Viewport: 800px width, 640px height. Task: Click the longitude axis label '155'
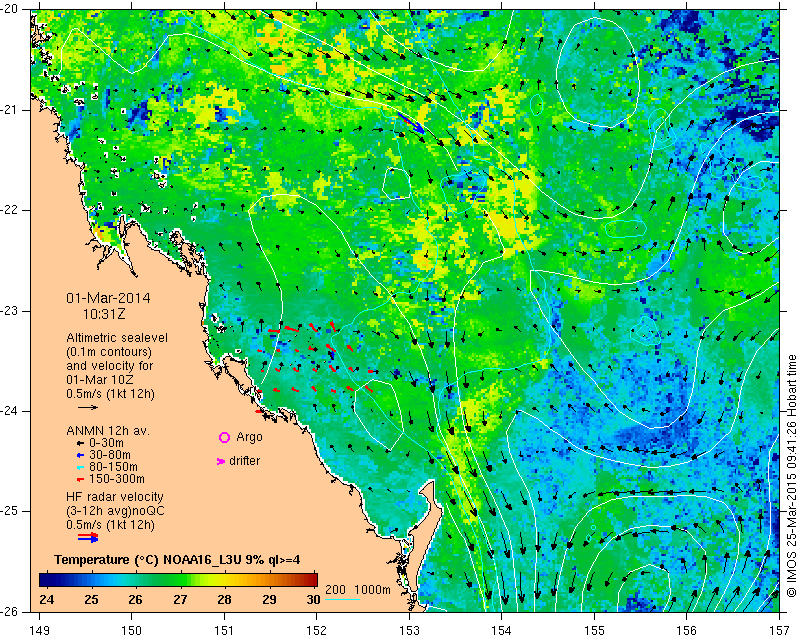click(594, 630)
